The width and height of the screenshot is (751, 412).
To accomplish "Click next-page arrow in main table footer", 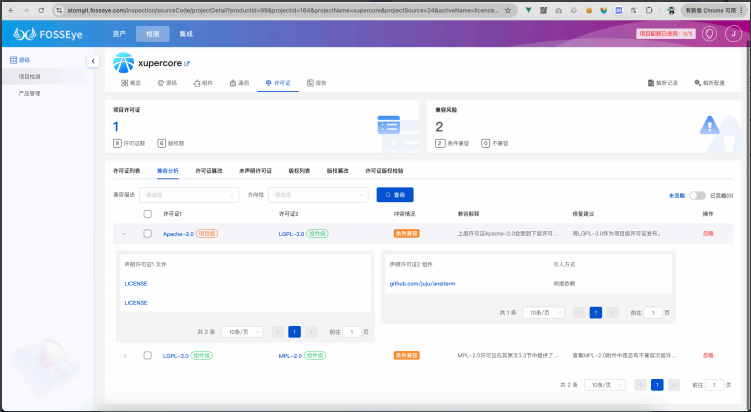I will pyautogui.click(x=674, y=385).
